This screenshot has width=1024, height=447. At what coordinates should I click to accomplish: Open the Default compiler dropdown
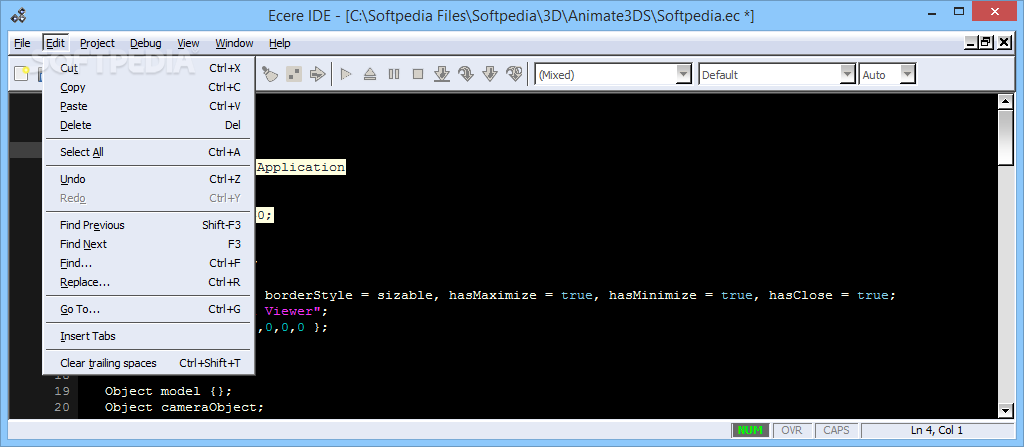click(848, 74)
